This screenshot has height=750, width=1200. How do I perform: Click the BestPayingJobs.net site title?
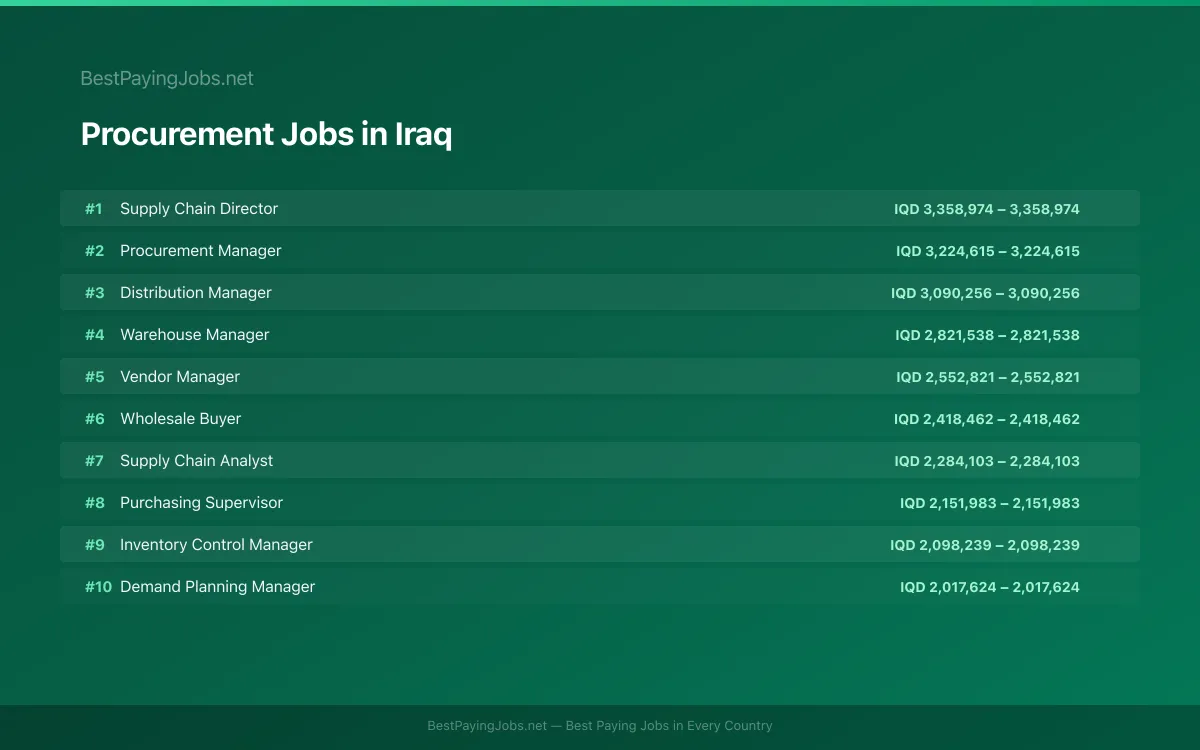pos(167,78)
